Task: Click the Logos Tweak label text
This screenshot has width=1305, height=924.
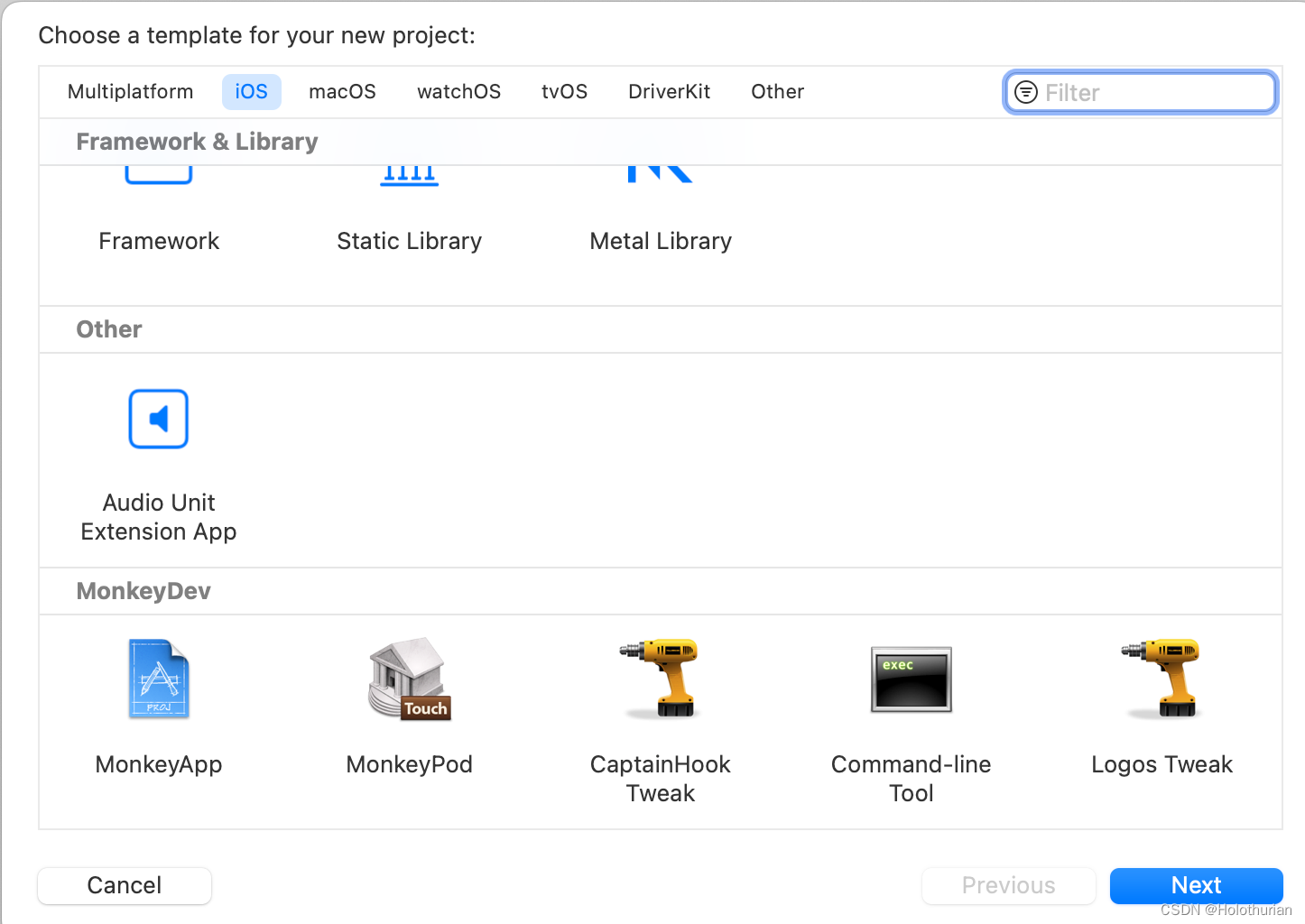Action: pos(1162,764)
